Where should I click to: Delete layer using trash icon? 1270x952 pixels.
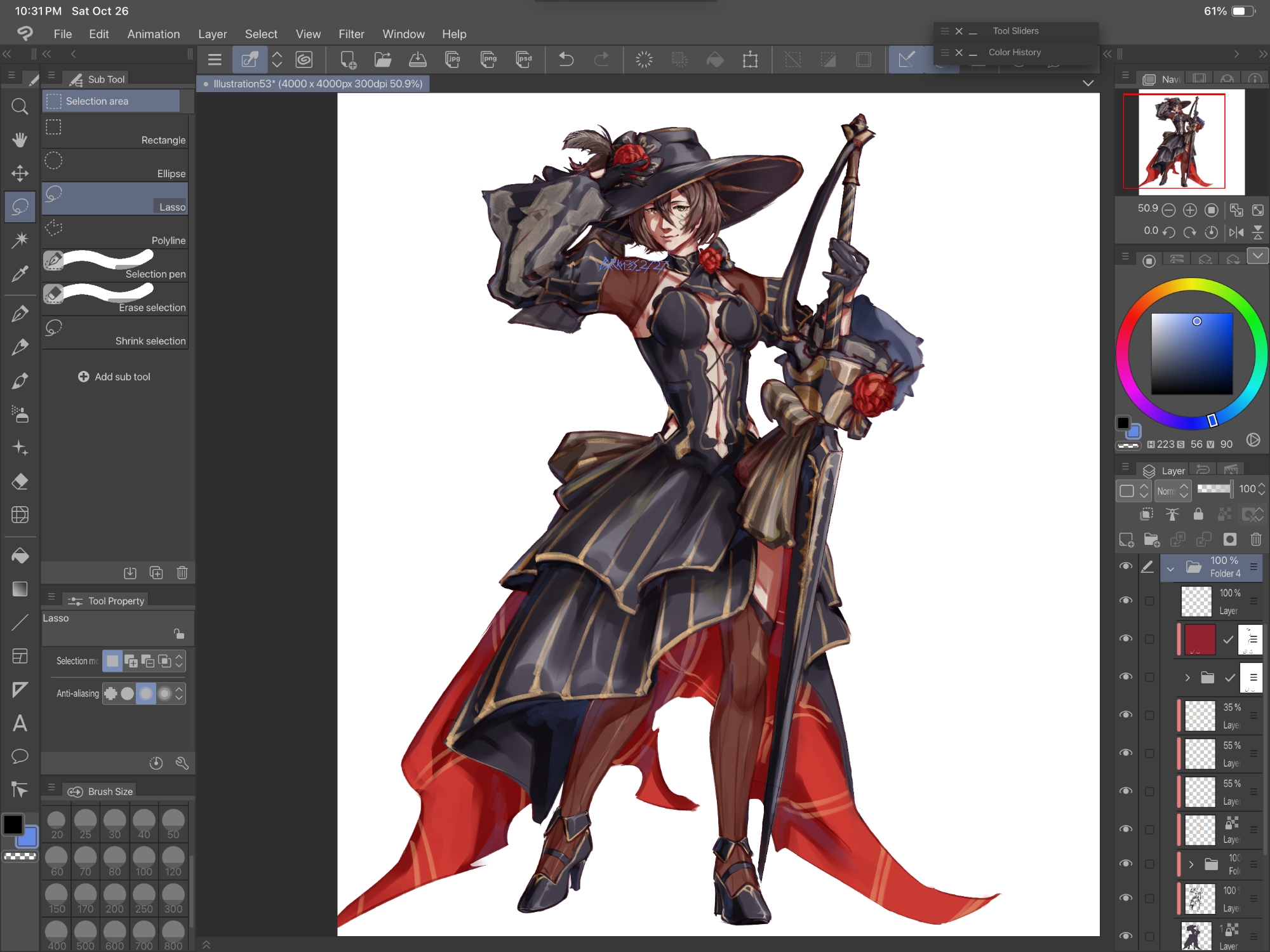click(1255, 539)
